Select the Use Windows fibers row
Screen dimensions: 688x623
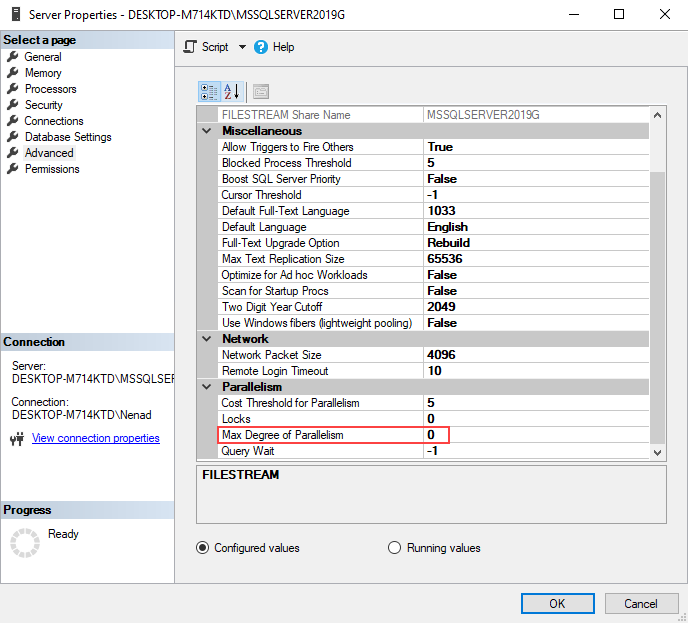433,323
